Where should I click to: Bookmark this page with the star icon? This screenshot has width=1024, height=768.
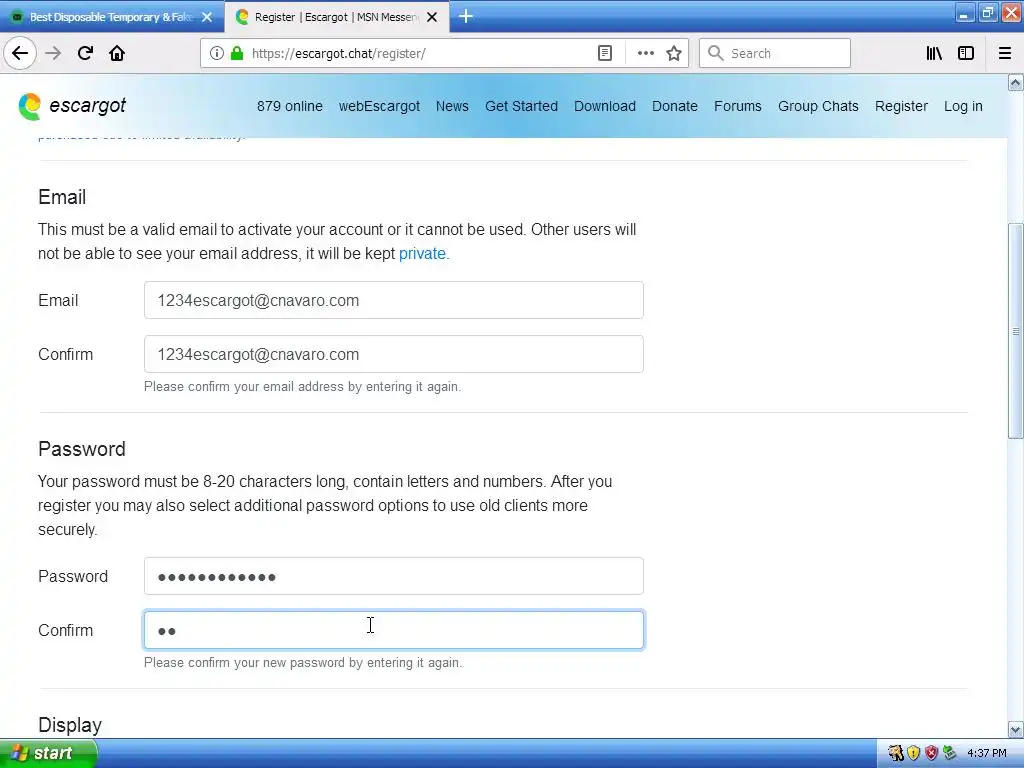(674, 53)
